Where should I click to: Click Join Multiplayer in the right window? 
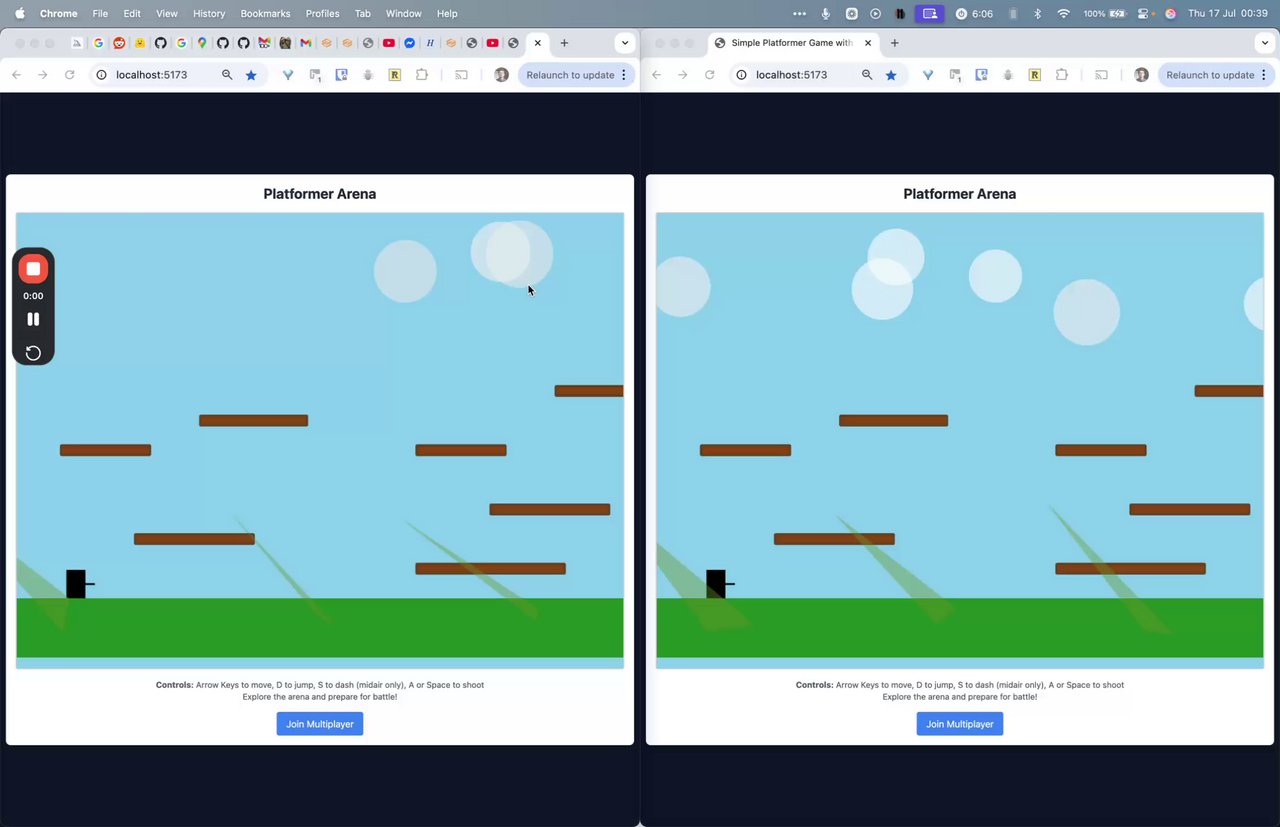960,724
